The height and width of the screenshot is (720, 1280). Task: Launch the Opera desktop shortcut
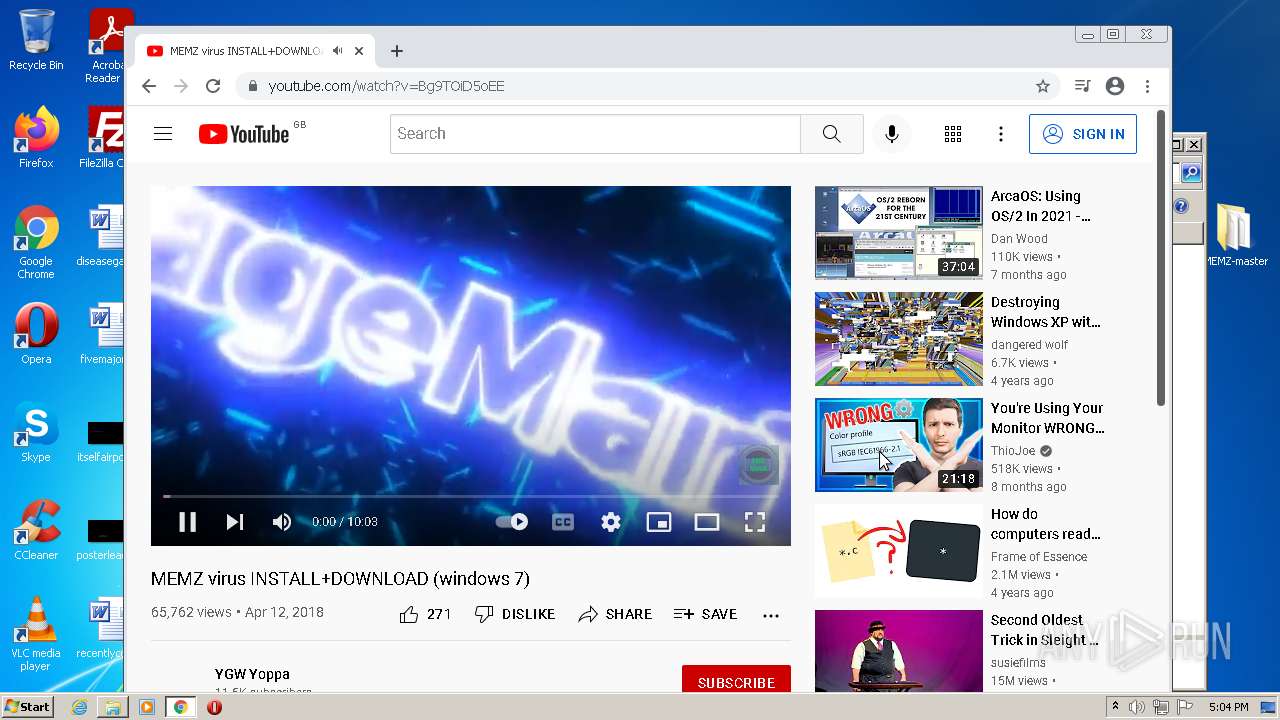tap(36, 333)
